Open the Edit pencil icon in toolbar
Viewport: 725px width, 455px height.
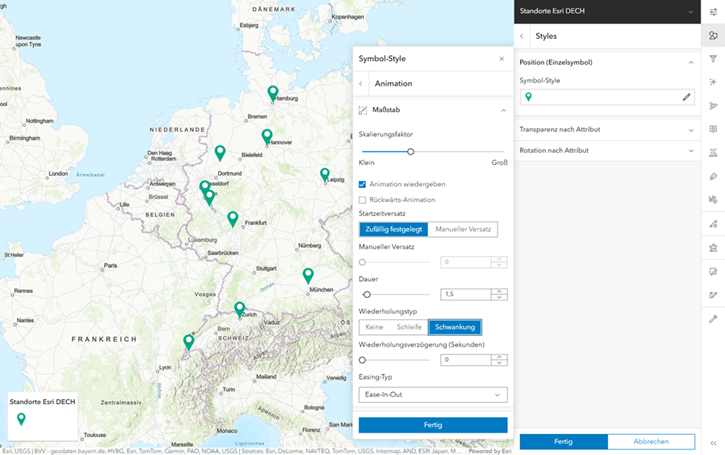tap(713, 271)
